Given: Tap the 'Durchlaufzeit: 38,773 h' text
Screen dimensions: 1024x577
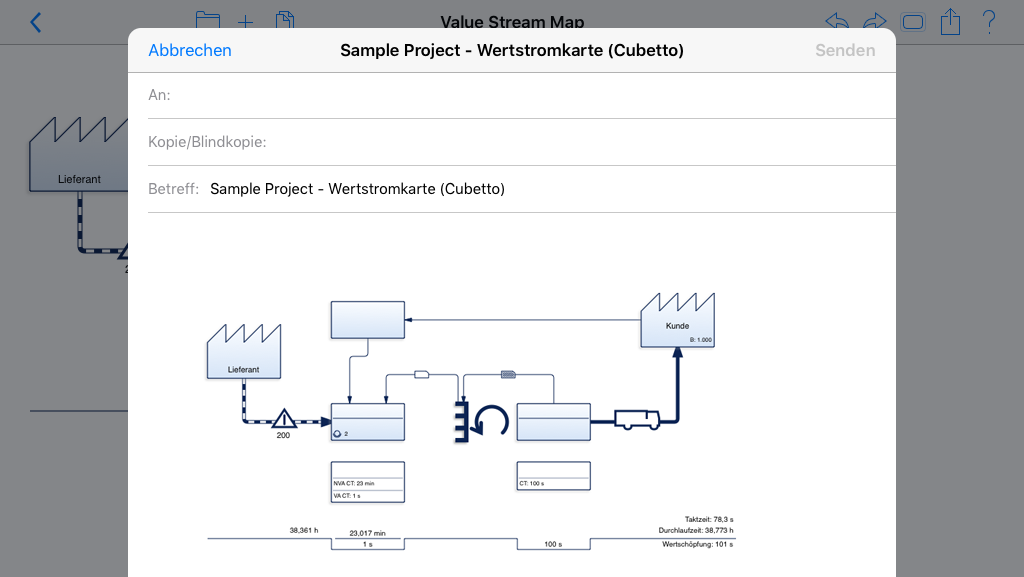Looking at the screenshot, I should [696, 531].
